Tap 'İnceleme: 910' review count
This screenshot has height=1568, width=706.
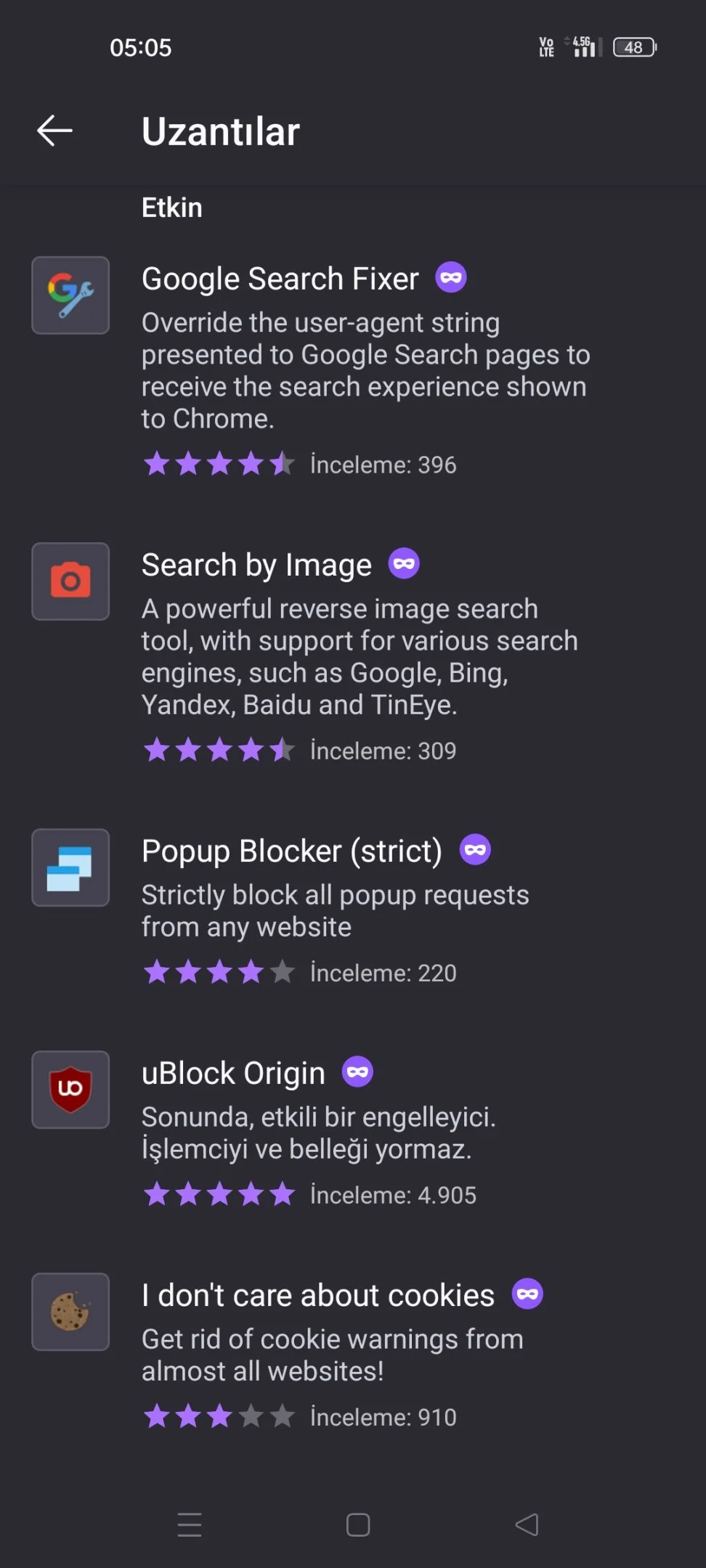[x=384, y=1417]
